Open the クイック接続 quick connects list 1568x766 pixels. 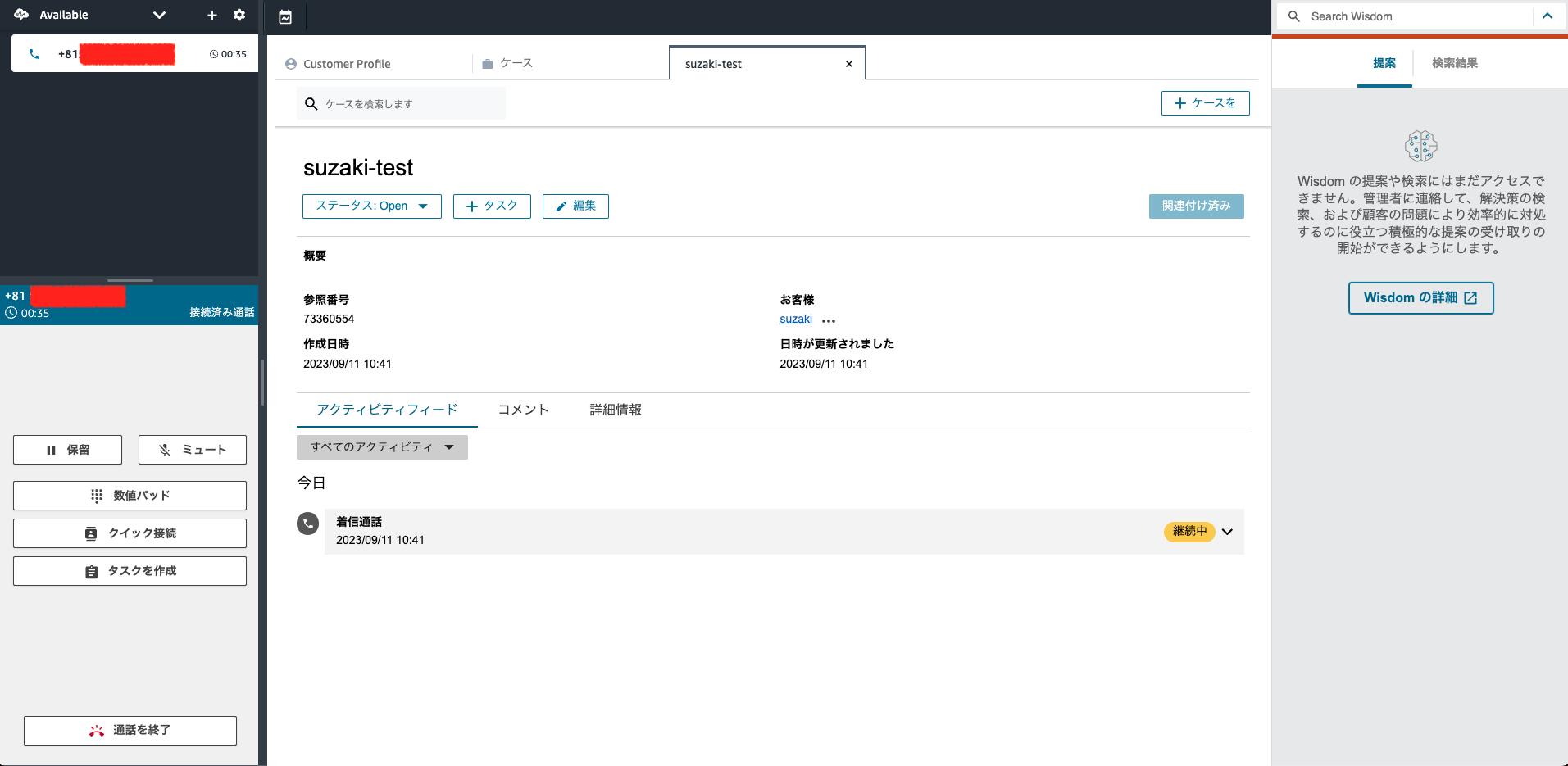[129, 533]
